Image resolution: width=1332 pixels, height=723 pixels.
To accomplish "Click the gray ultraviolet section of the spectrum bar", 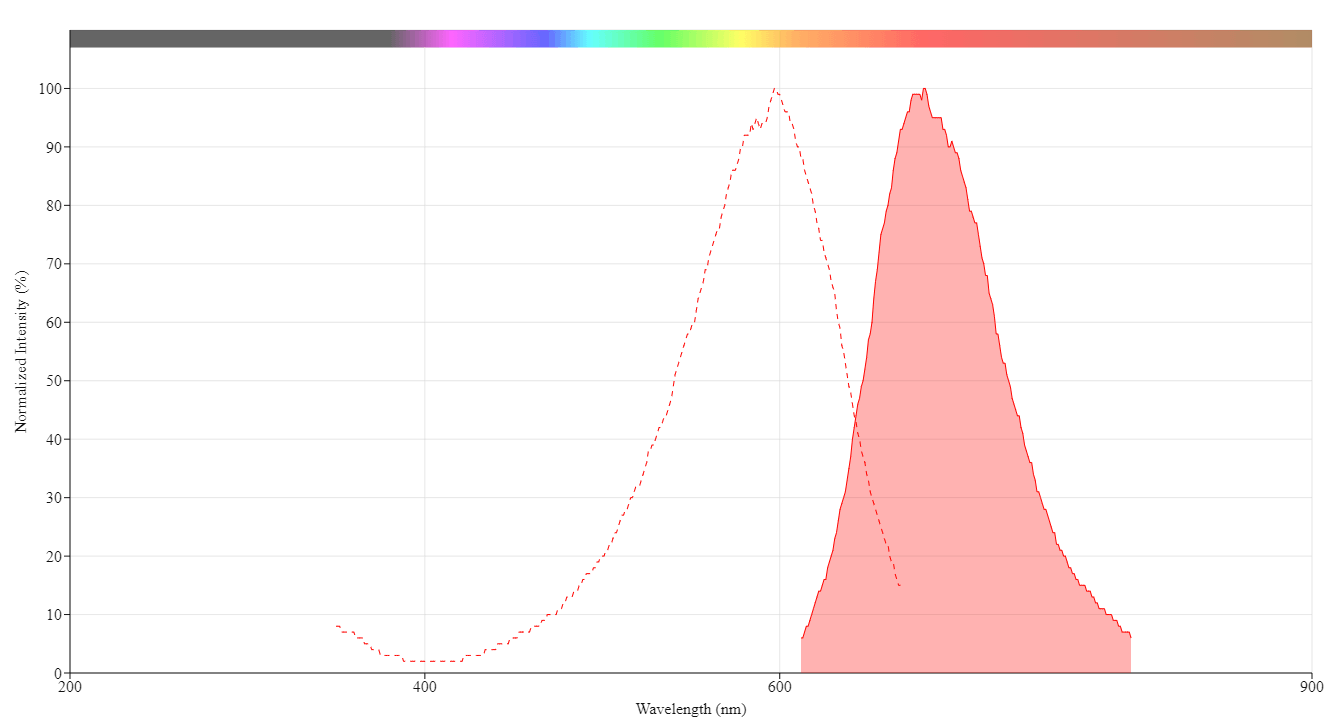I will point(230,38).
